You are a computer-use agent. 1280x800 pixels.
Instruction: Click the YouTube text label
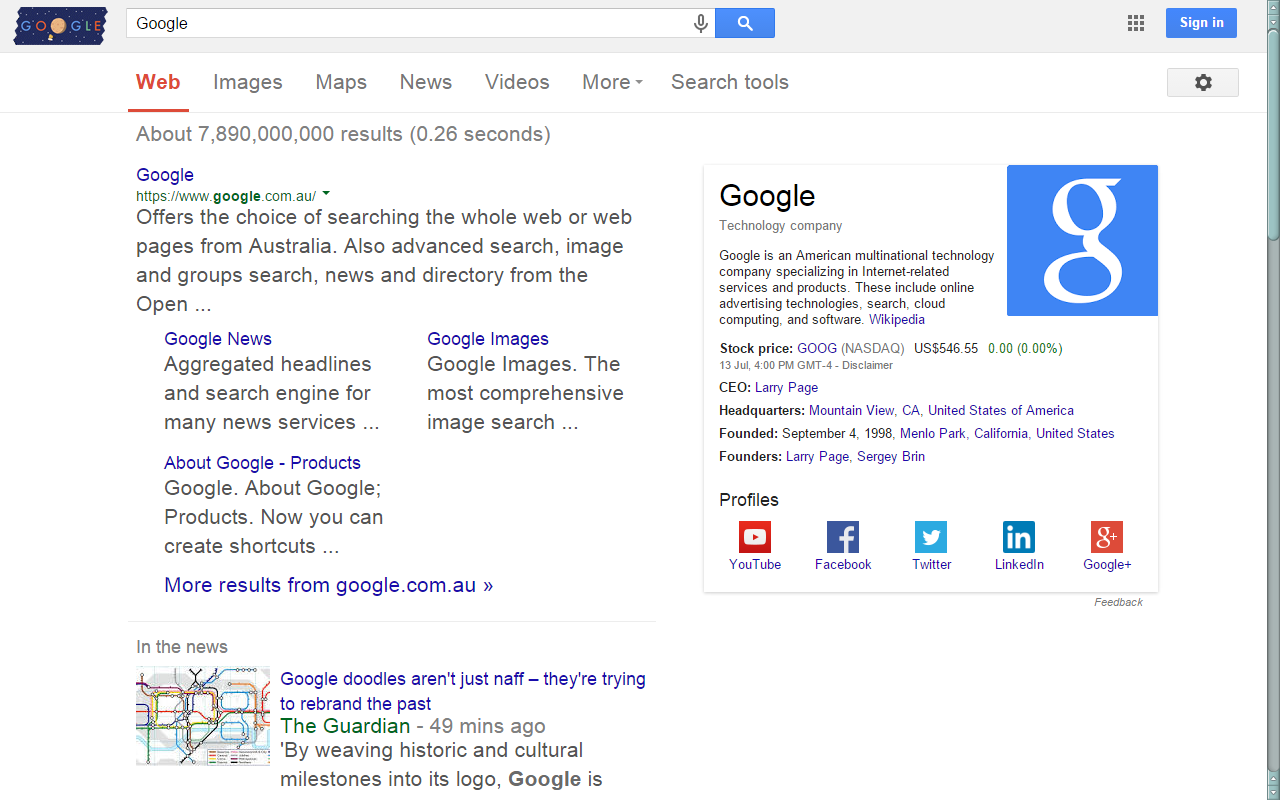pyautogui.click(x=755, y=564)
